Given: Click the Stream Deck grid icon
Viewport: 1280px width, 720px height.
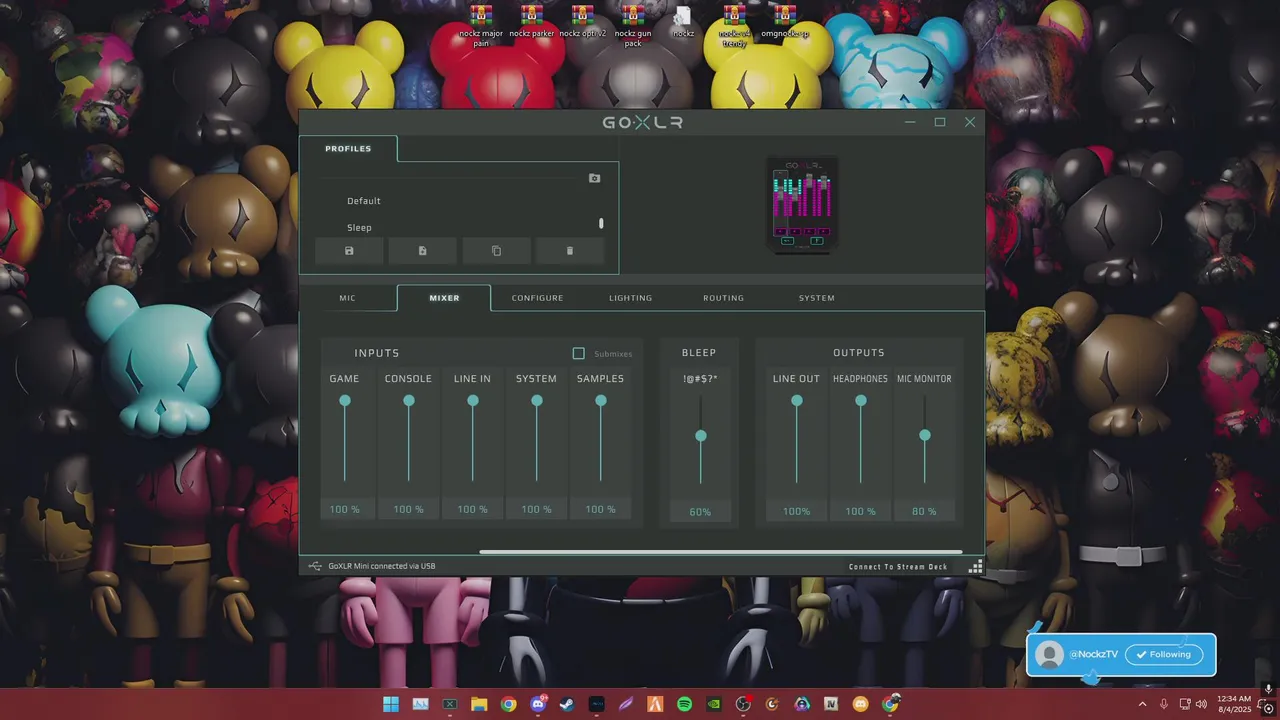Looking at the screenshot, I should click(976, 567).
